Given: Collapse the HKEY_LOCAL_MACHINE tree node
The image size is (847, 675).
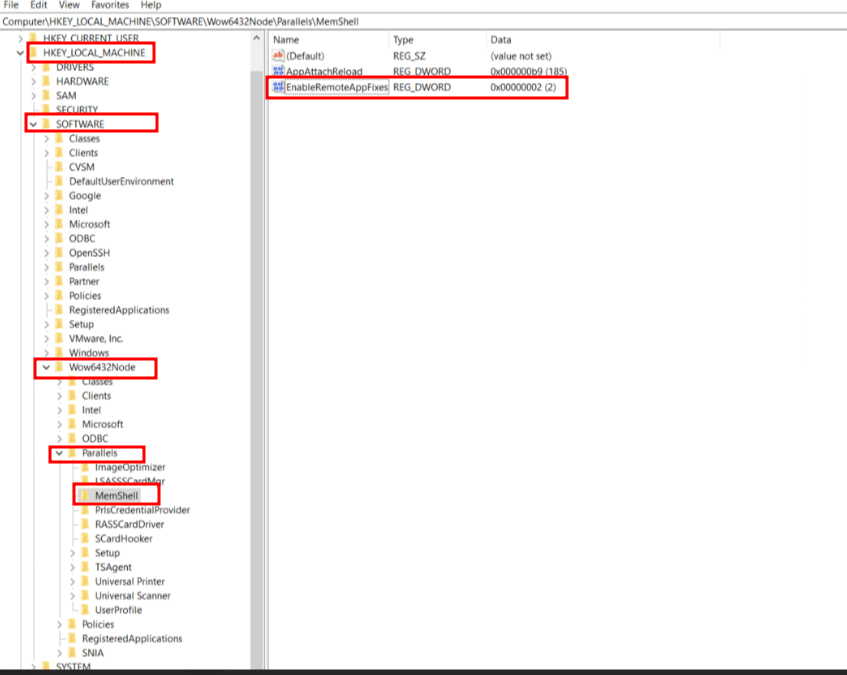Looking at the screenshot, I should pos(21,53).
